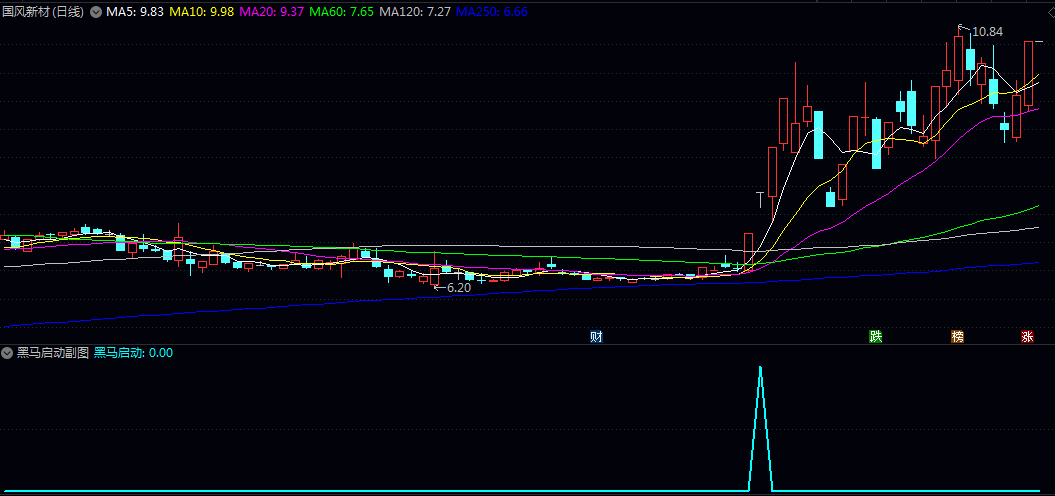Click the orange 榜 event marker icon
This screenshot has width=1055, height=496.
[958, 337]
